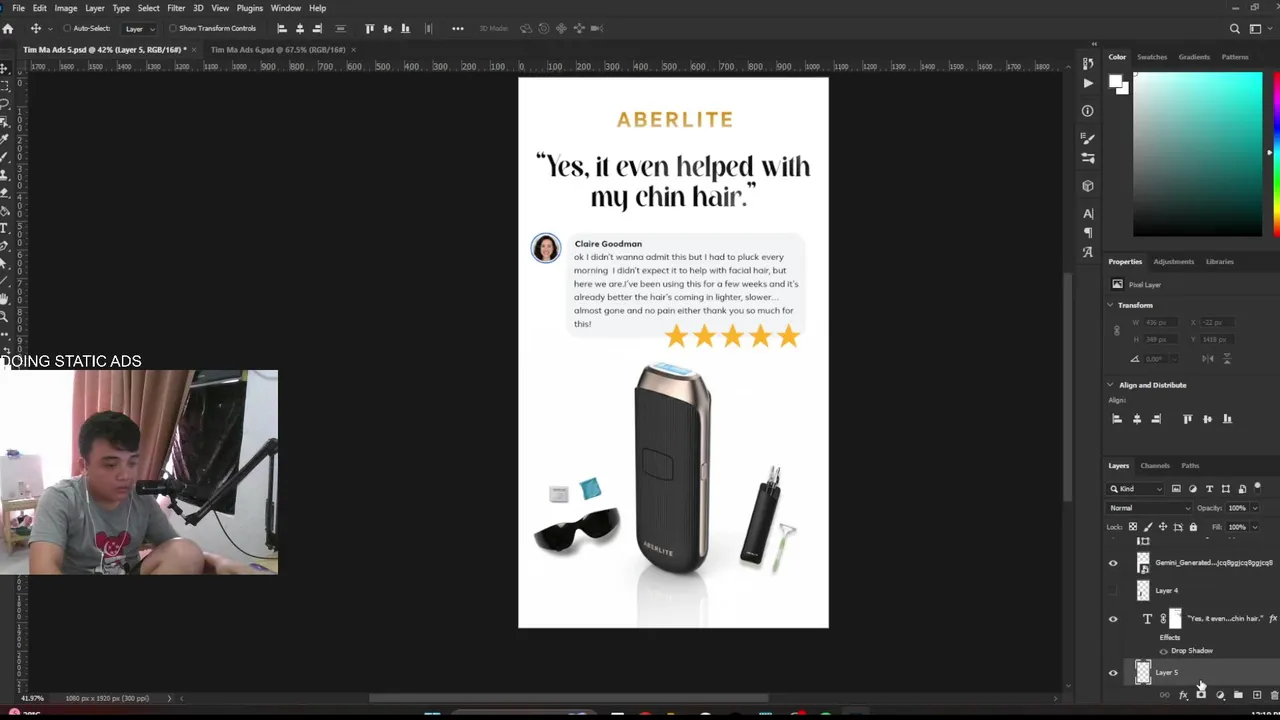Switch to the Swatches tab
Viewport: 1280px width, 720px height.
[1152, 57]
